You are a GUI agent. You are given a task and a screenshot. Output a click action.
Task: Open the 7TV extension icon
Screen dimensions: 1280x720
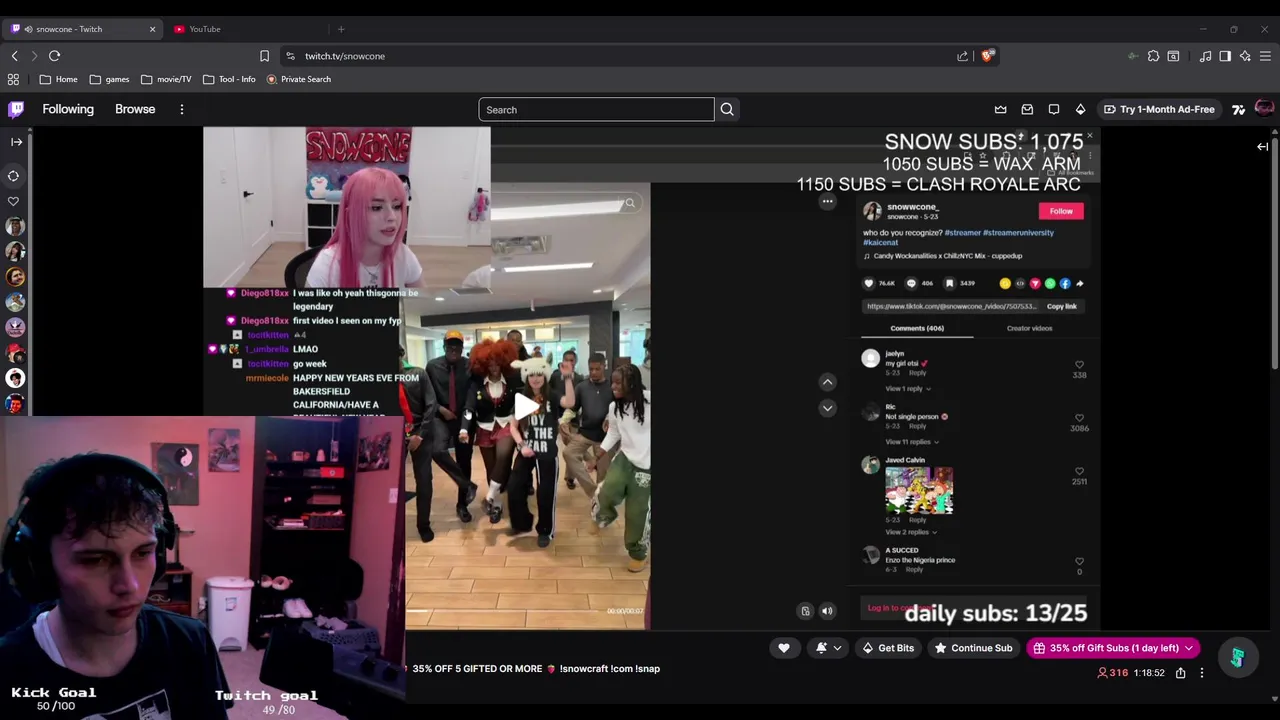[x=1238, y=109]
